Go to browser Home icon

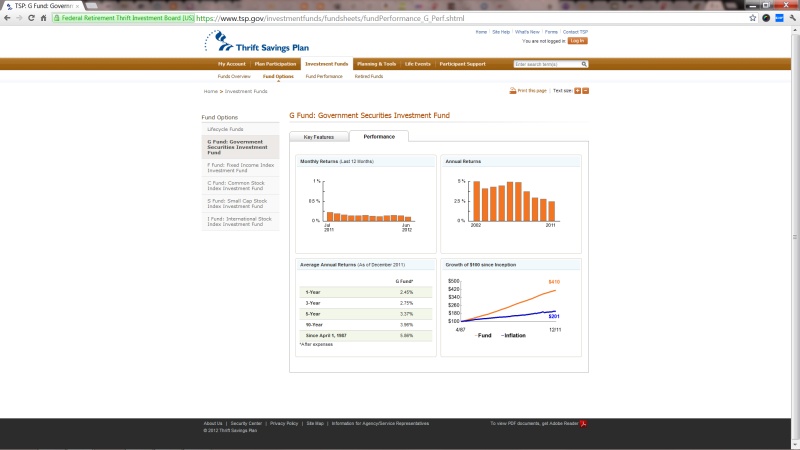pos(43,18)
